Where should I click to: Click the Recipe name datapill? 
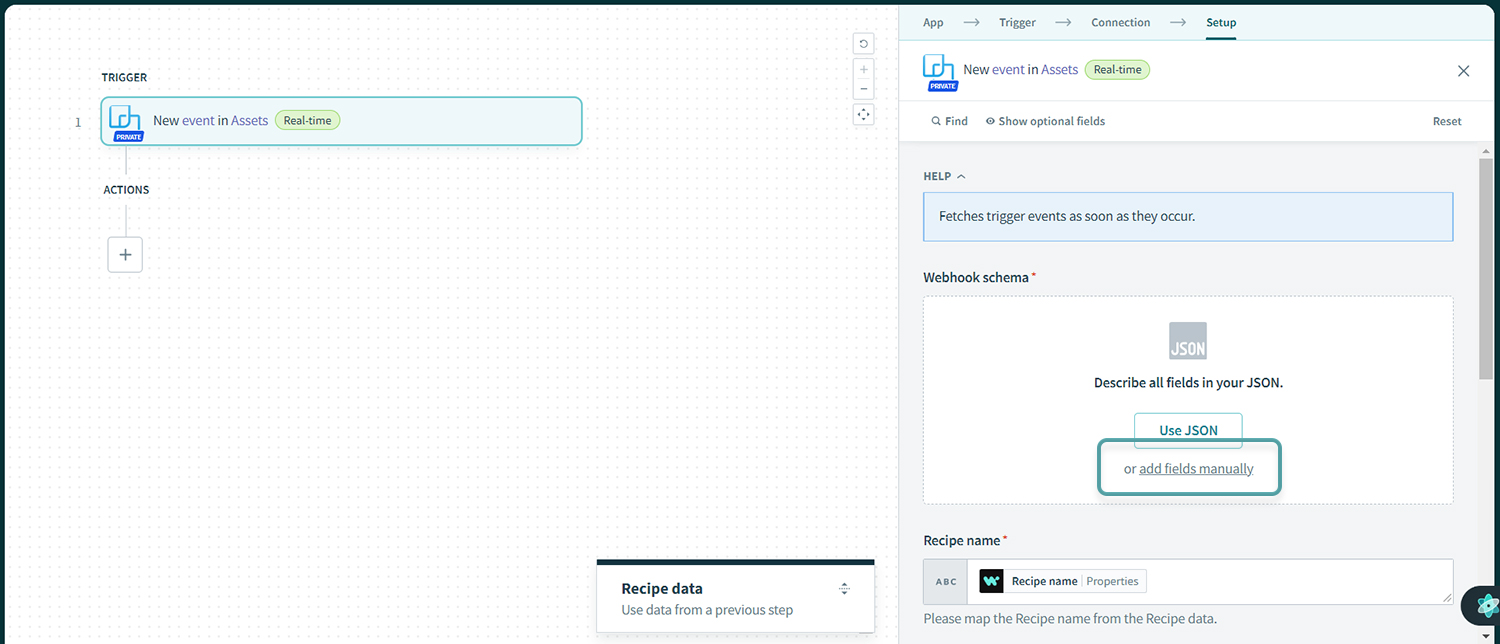click(1062, 581)
